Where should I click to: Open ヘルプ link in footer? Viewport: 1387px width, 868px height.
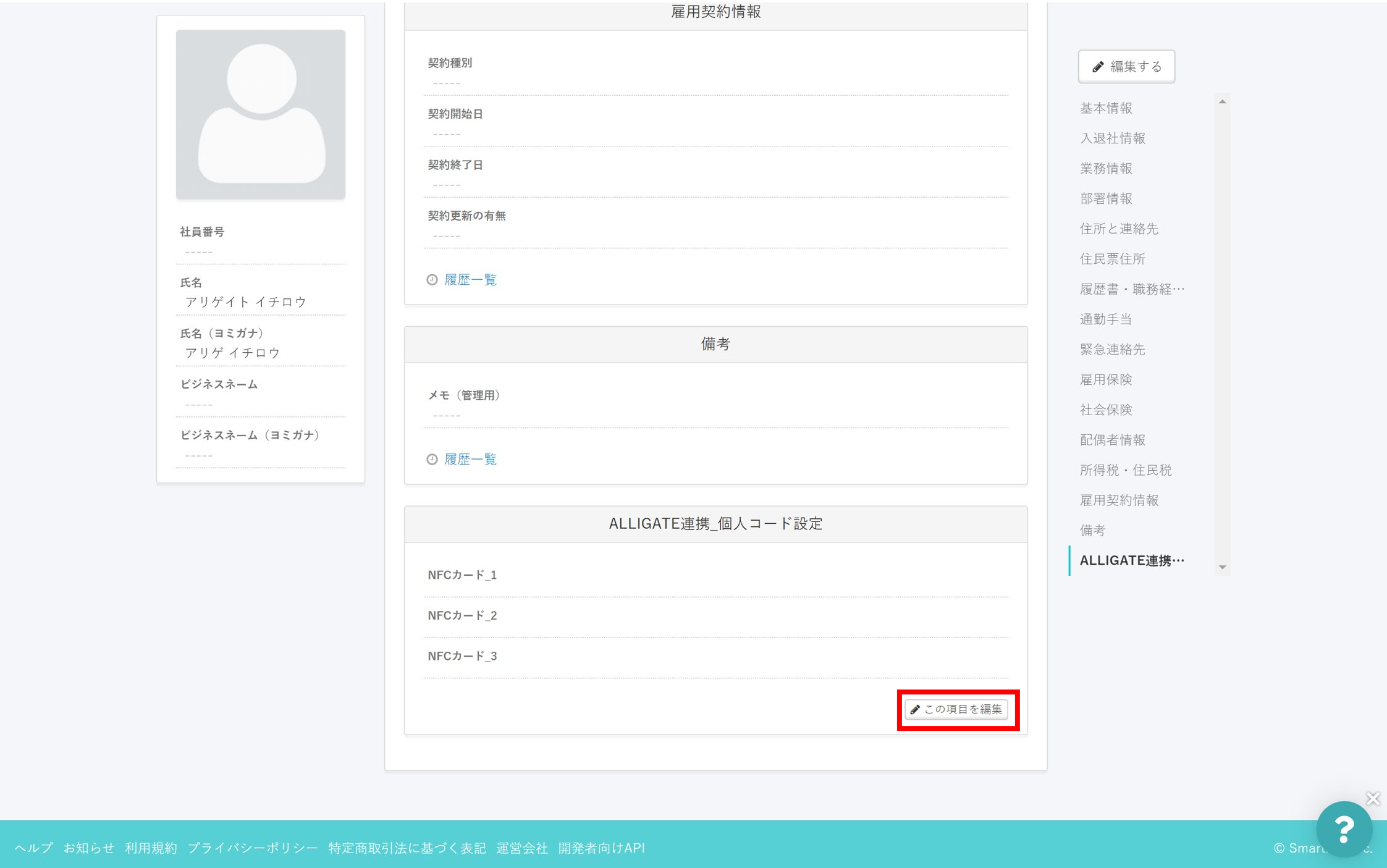(x=34, y=848)
